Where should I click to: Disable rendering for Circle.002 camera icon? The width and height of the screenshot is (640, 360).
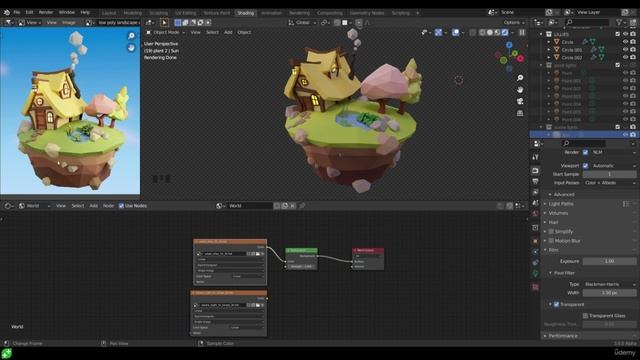click(633, 57)
